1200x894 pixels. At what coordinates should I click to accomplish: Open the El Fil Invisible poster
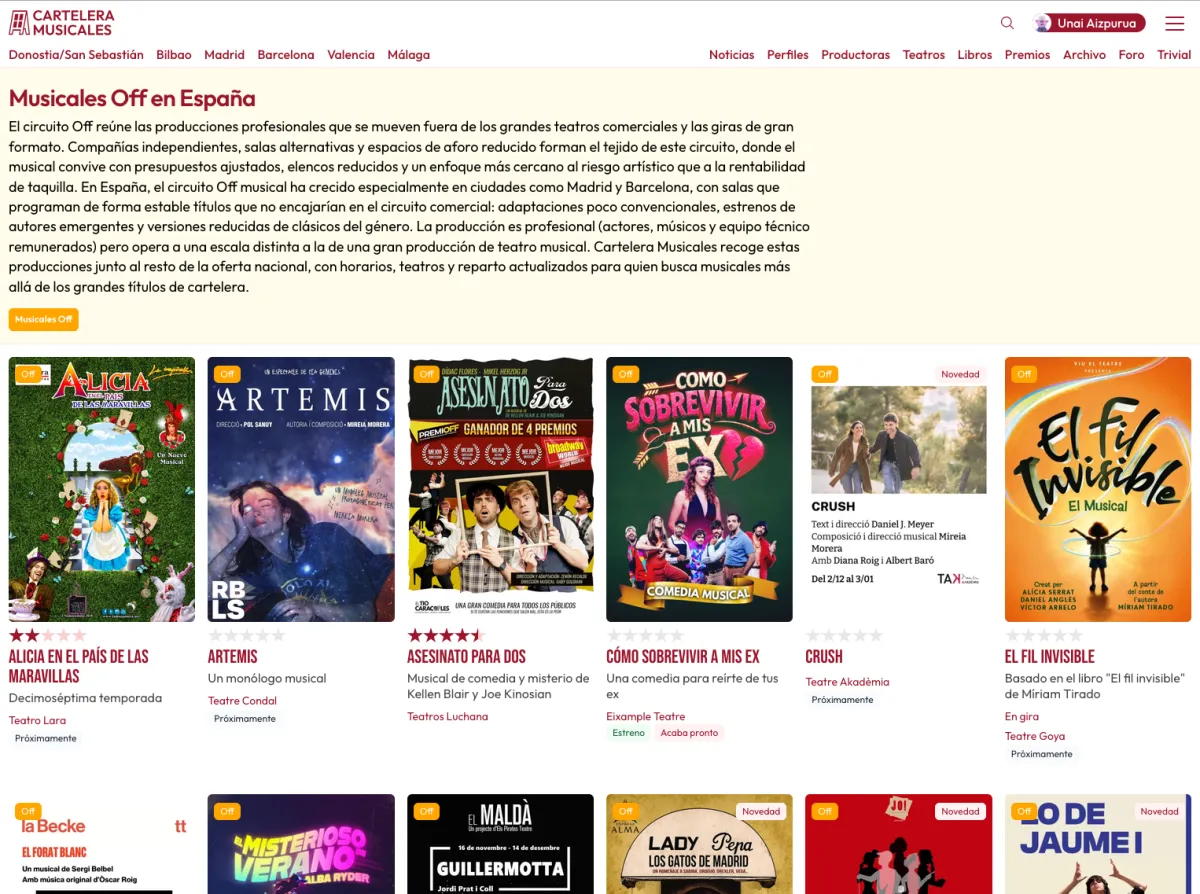[x=1098, y=489]
